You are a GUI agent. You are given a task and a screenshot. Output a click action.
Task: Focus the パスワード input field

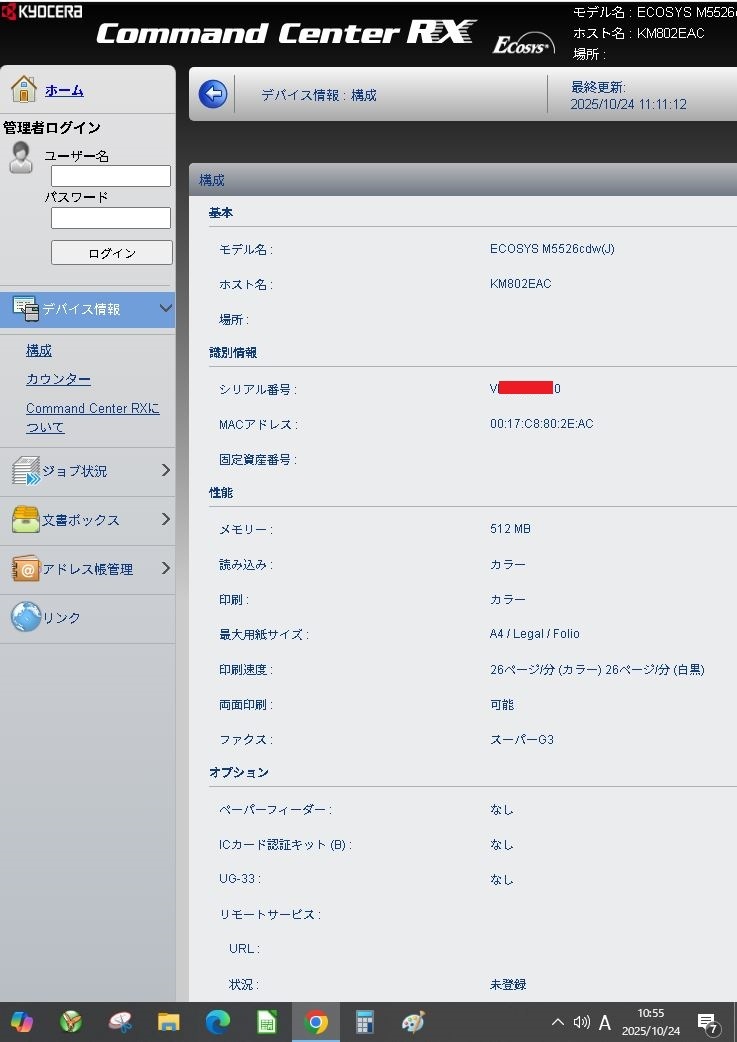[111, 218]
